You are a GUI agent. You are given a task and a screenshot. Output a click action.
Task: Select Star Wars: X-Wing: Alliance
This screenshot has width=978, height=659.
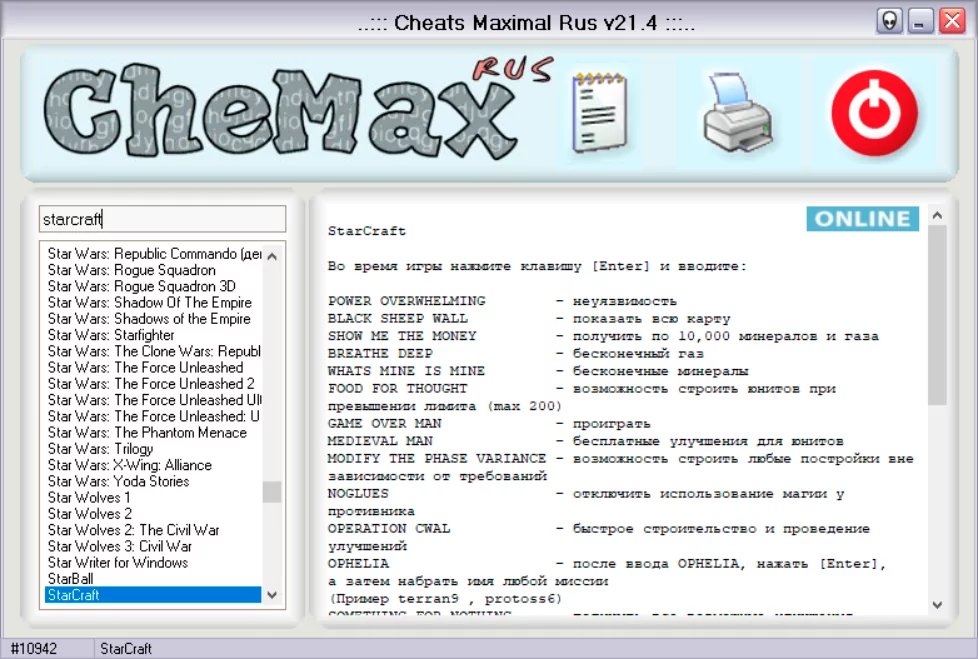pyautogui.click(x=153, y=464)
